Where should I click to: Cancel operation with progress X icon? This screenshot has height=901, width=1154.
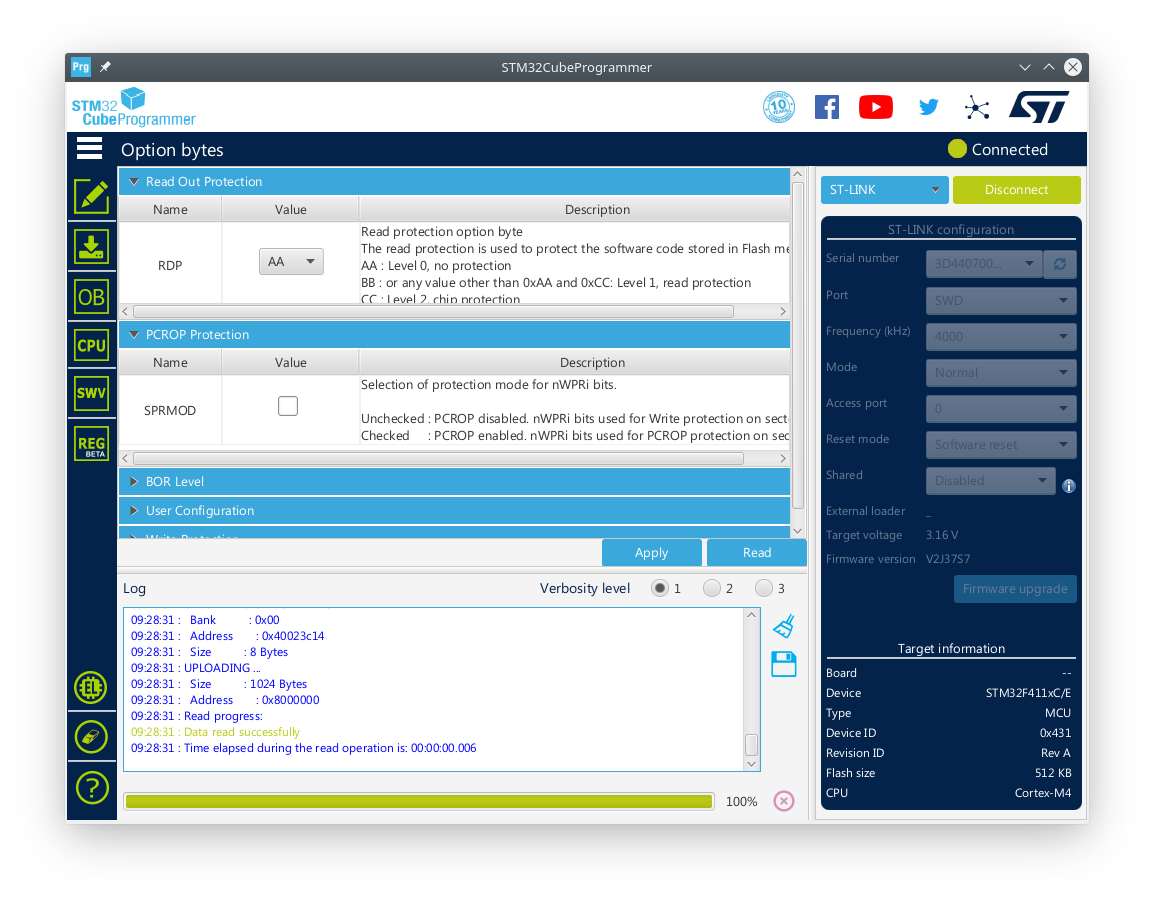click(x=784, y=801)
